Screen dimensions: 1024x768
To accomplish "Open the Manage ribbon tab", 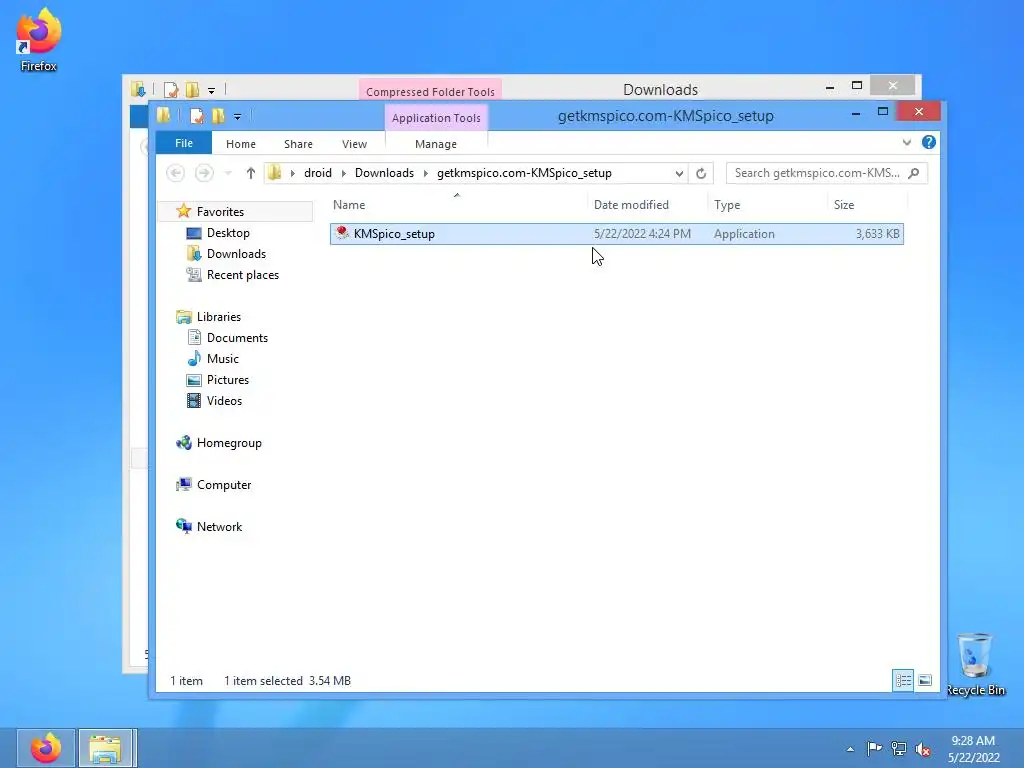I will [436, 144].
